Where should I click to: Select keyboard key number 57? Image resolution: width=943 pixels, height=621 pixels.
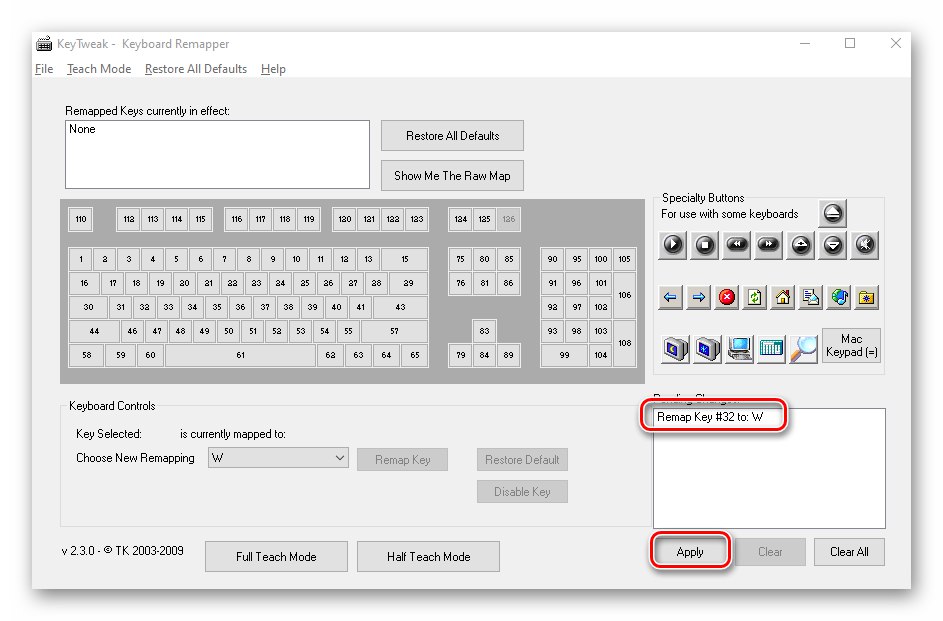tap(395, 331)
